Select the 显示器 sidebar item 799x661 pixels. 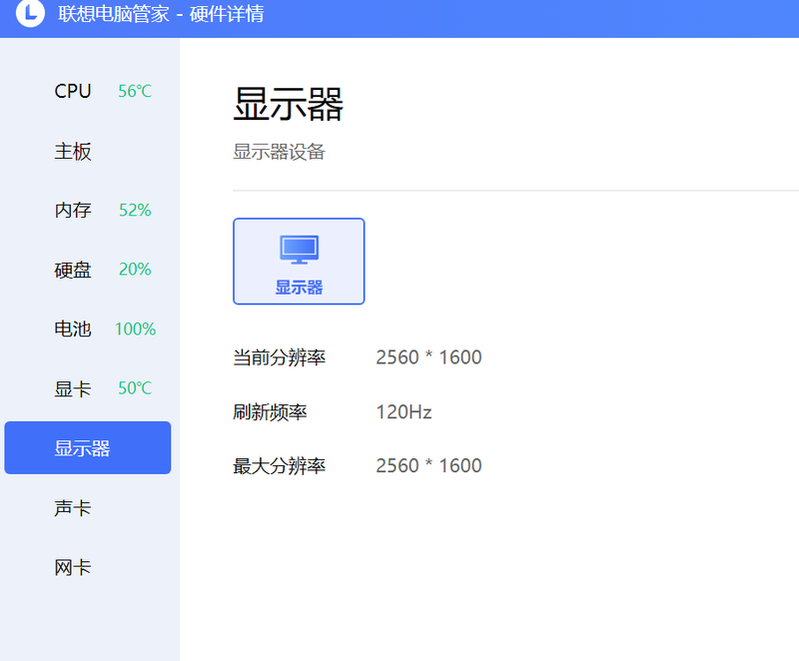[88, 447]
